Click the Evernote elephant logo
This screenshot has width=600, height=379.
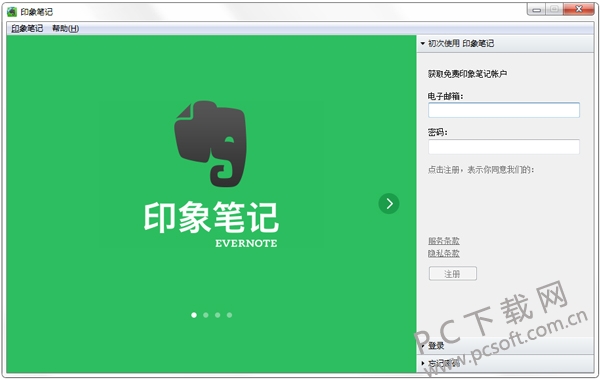(x=210, y=144)
